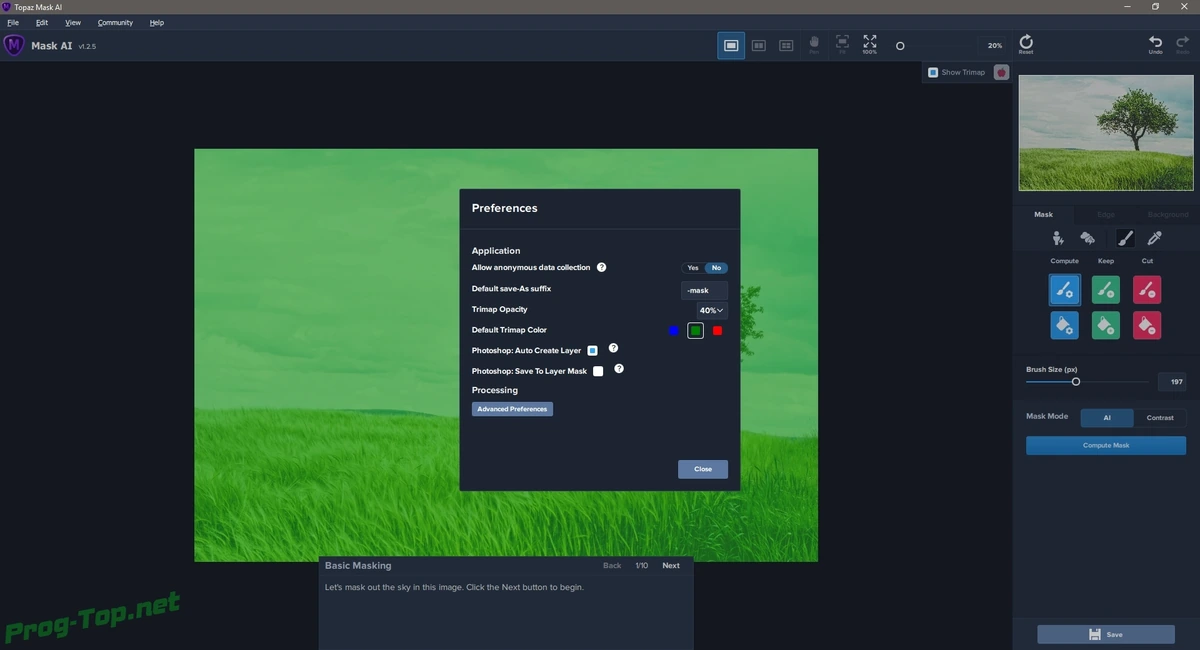Open the Edit menu
The height and width of the screenshot is (650, 1200).
click(42, 22)
